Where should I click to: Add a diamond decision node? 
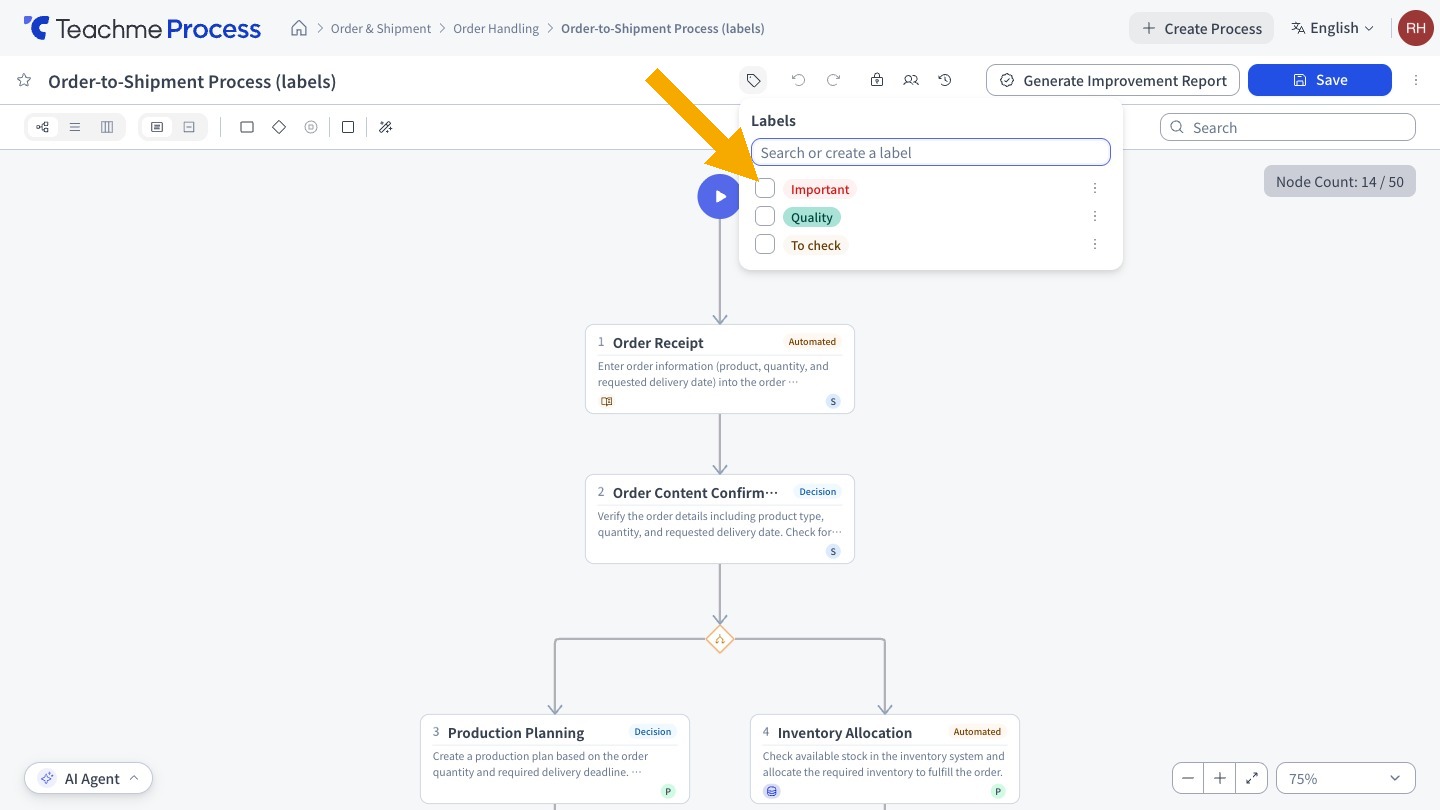[279, 127]
